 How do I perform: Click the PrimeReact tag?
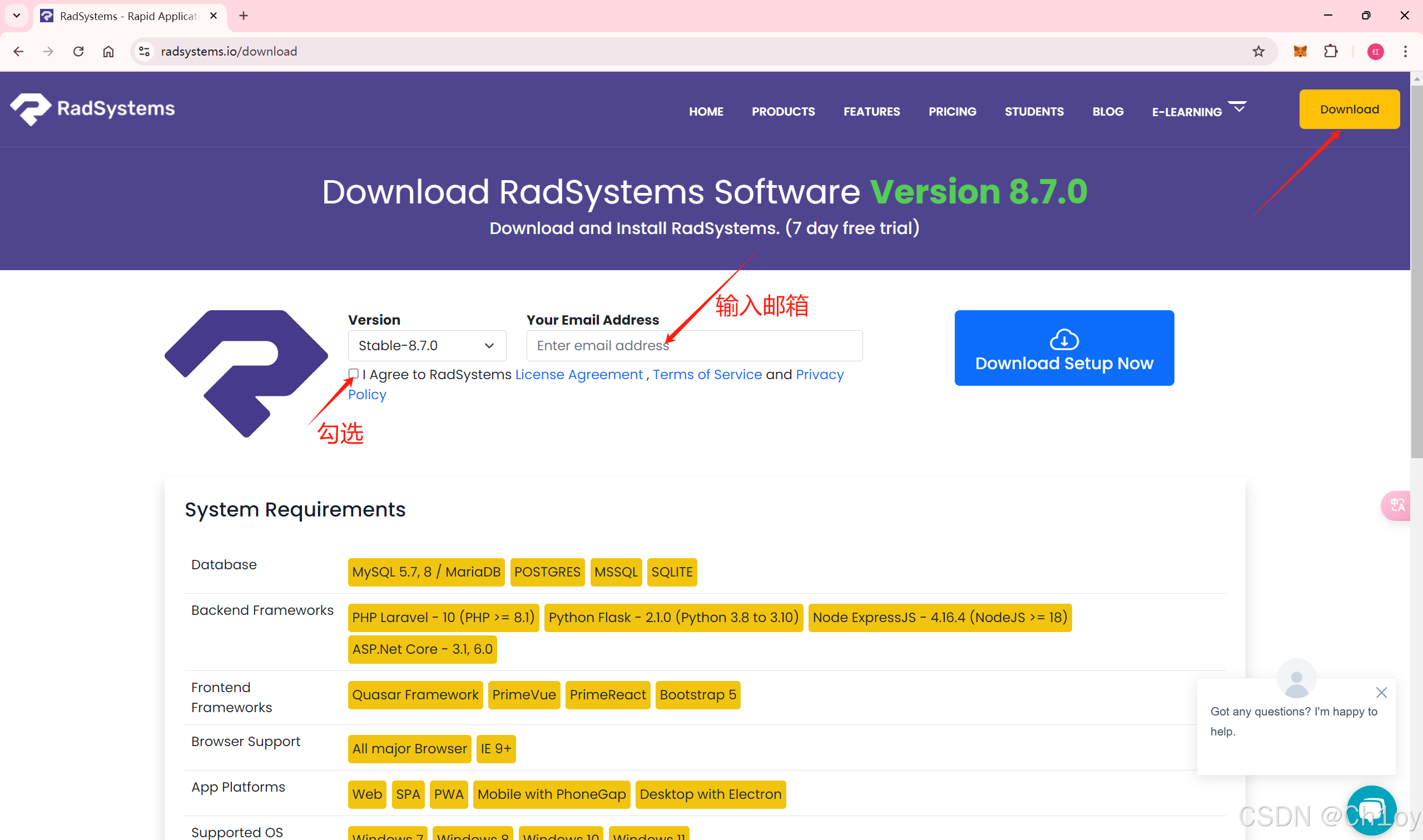point(607,694)
